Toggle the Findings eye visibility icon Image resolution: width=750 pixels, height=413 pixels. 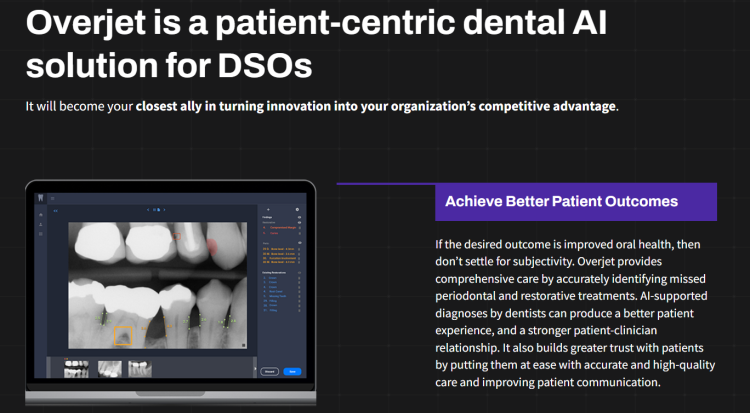pos(299,217)
